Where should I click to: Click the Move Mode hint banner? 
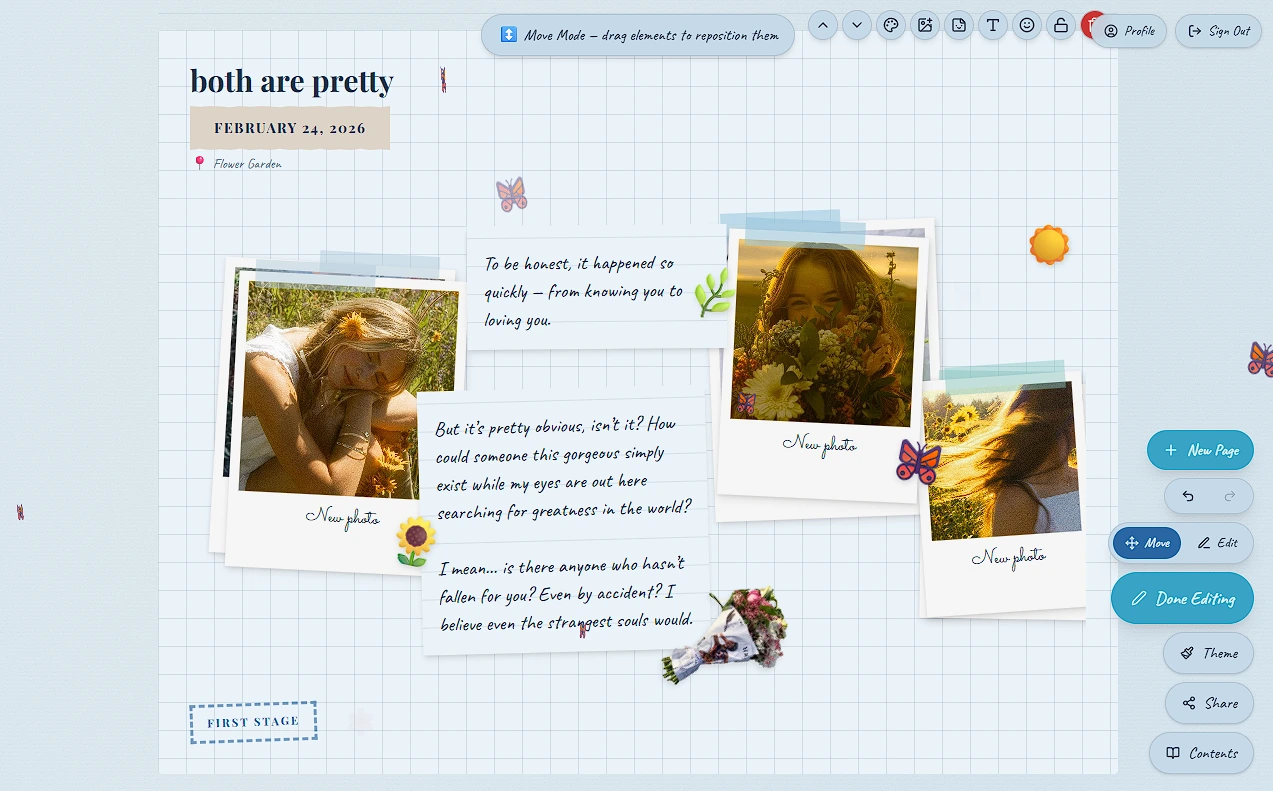638,35
